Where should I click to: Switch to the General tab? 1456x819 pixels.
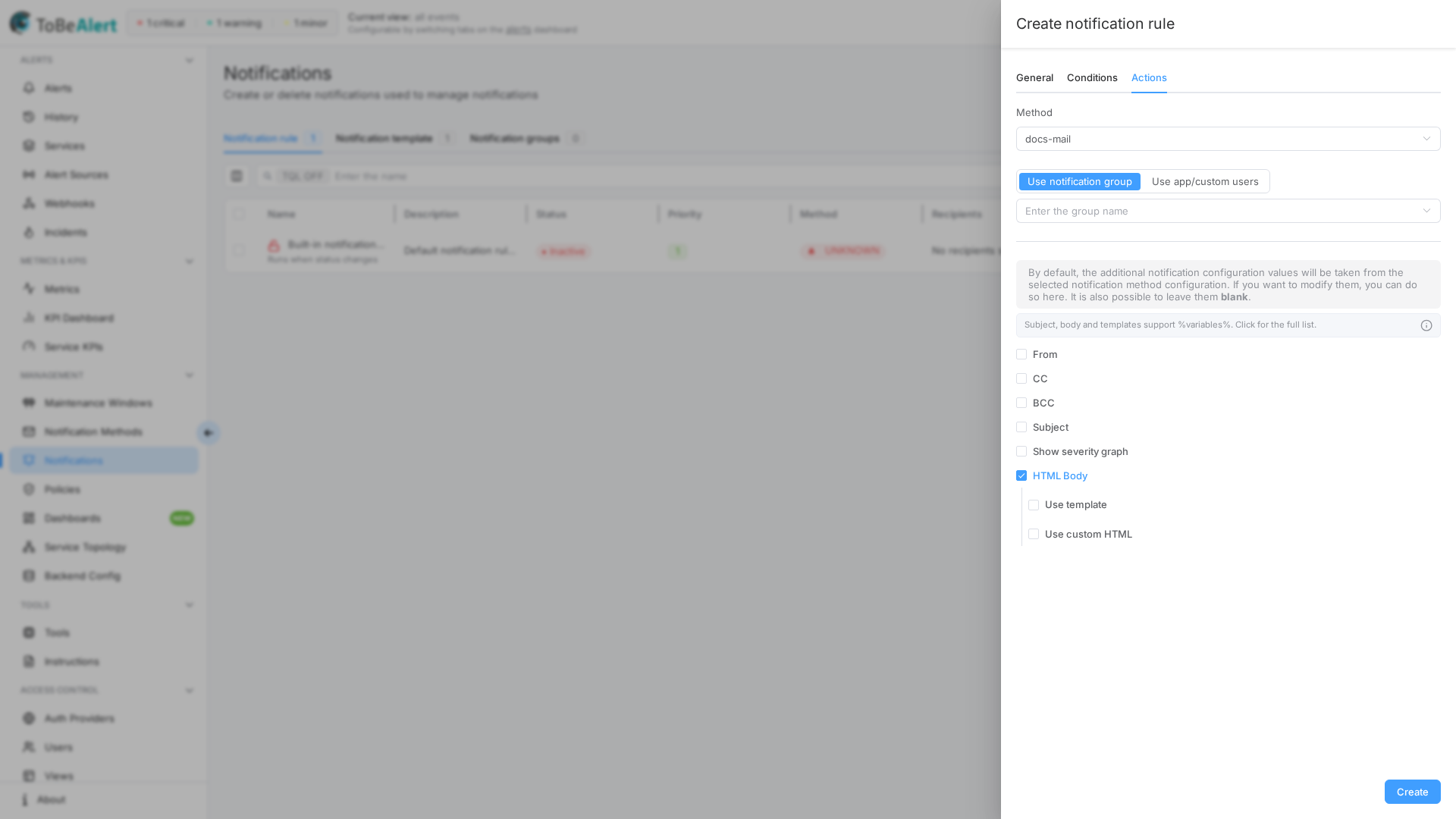[1034, 78]
